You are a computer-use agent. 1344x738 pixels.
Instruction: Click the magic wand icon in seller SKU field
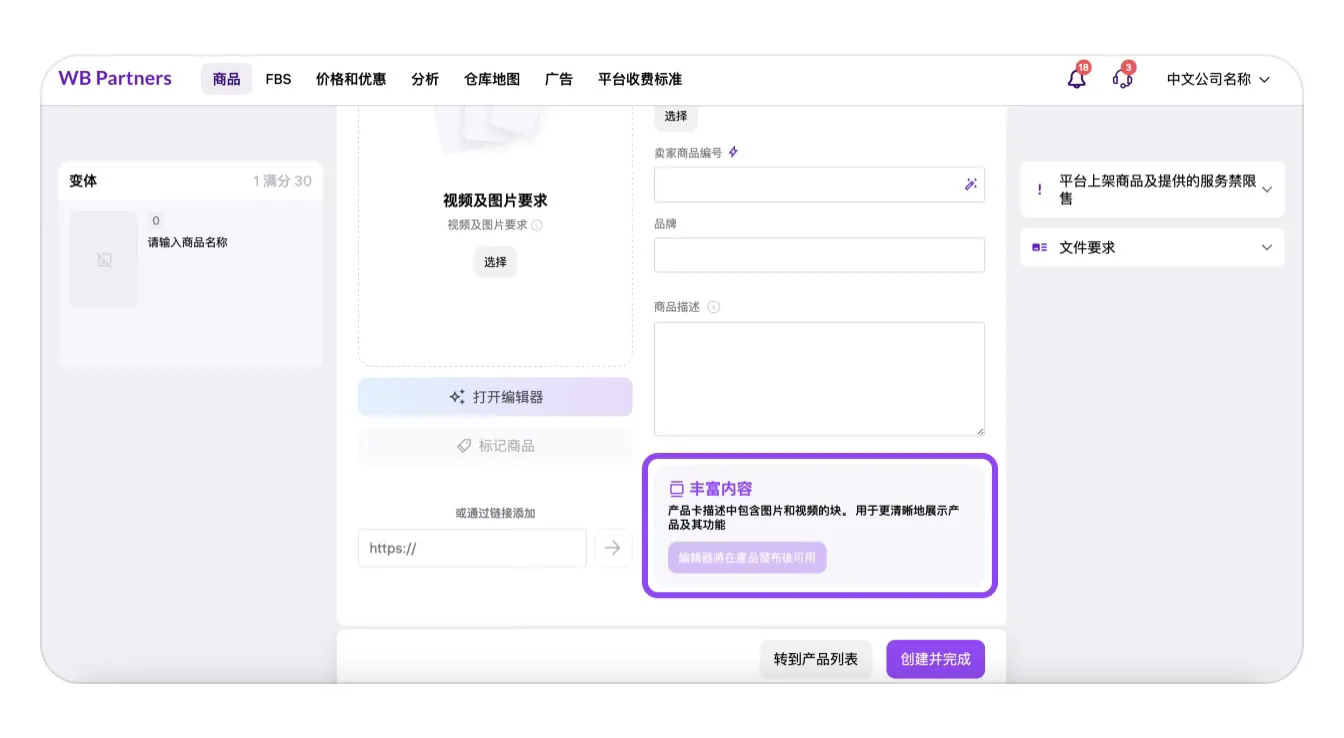(x=970, y=184)
